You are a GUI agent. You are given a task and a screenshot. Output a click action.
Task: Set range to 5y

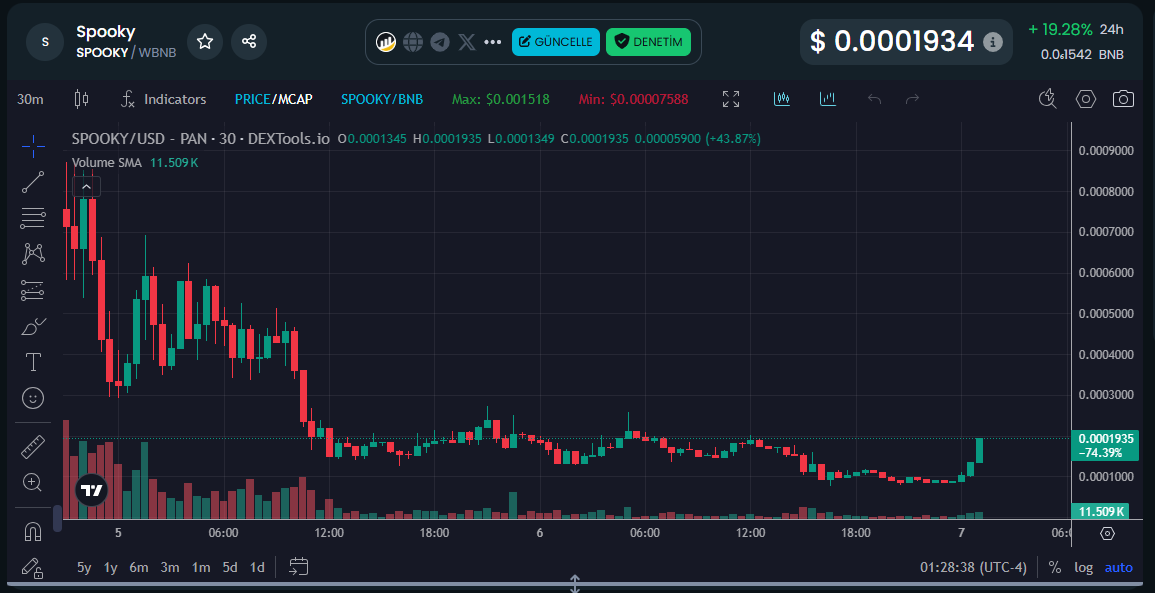(x=85, y=567)
